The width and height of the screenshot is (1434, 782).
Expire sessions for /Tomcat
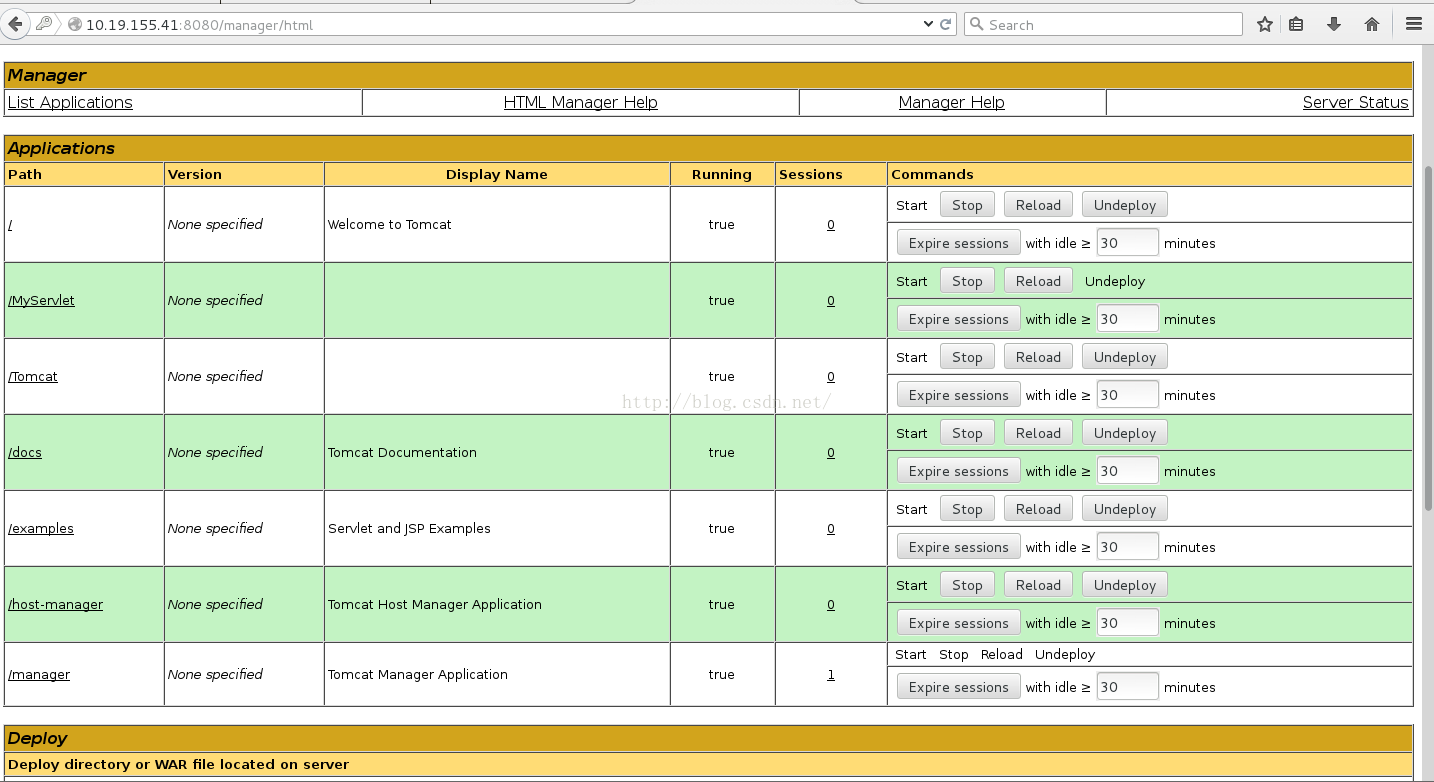[959, 395]
